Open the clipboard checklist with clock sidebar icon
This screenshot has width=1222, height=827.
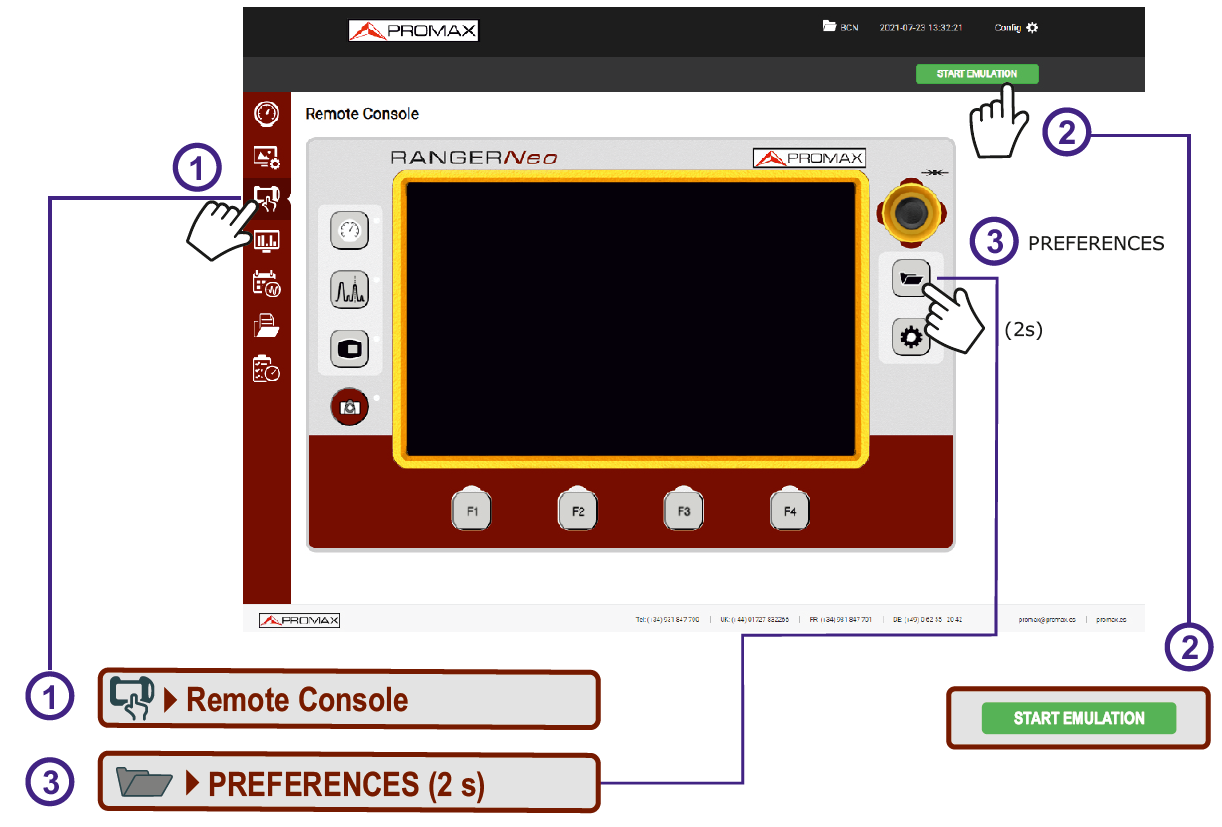pyautogui.click(x=266, y=368)
